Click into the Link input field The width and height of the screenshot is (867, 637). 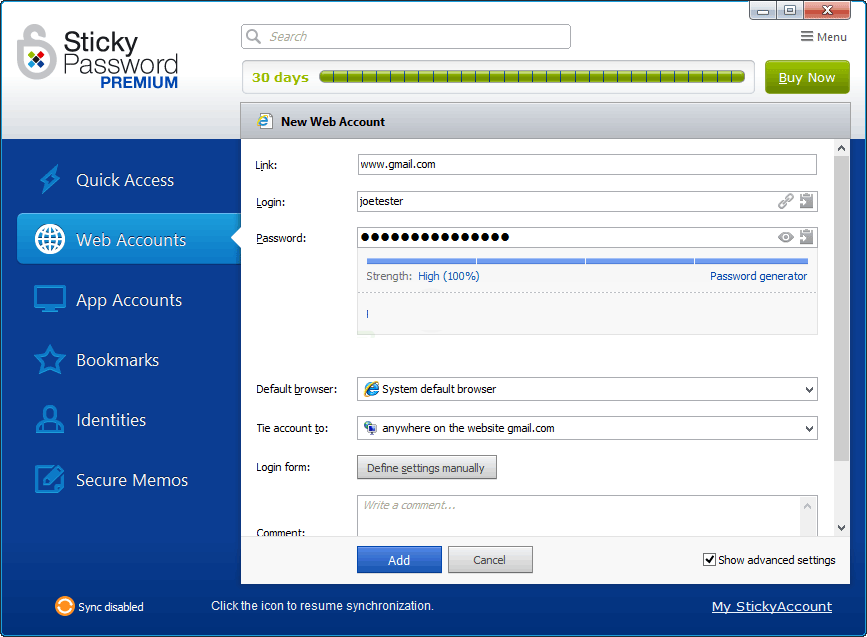coord(586,164)
